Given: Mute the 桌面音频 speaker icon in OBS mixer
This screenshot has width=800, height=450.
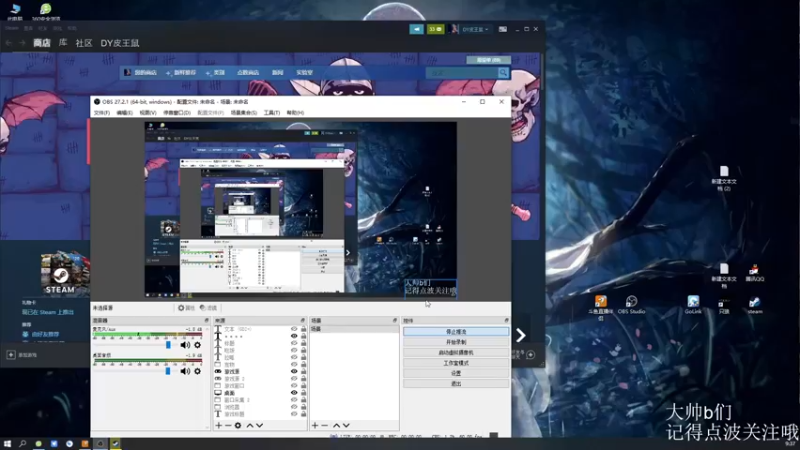Looking at the screenshot, I should [185, 371].
